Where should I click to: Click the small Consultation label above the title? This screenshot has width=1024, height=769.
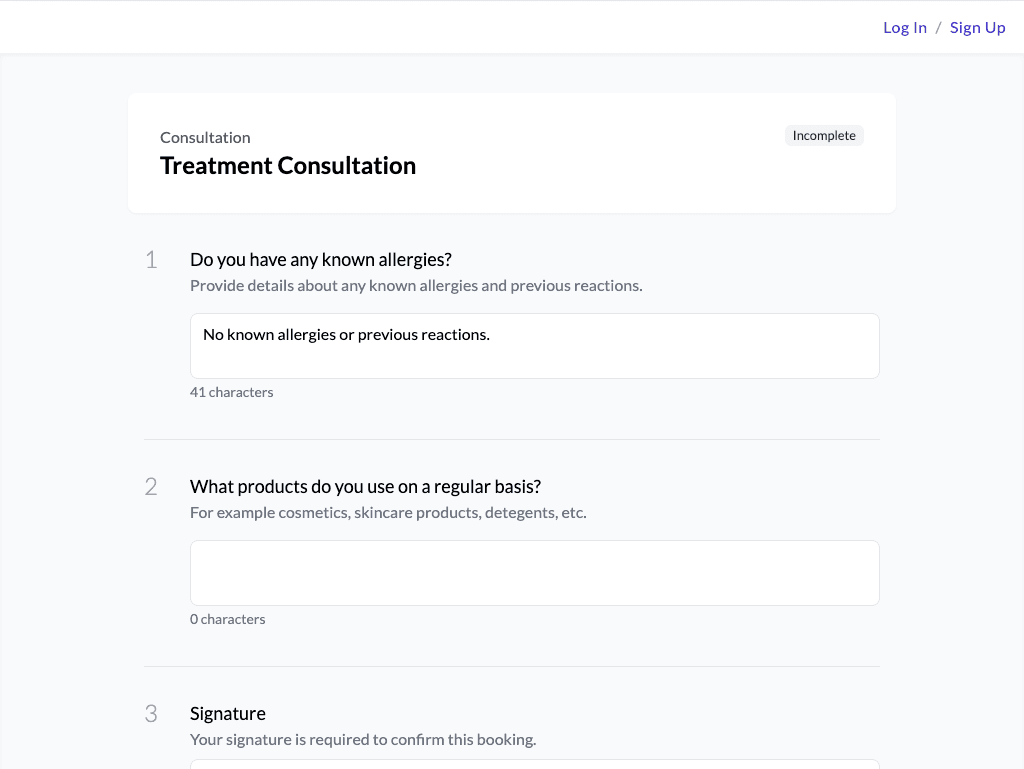[x=205, y=138]
